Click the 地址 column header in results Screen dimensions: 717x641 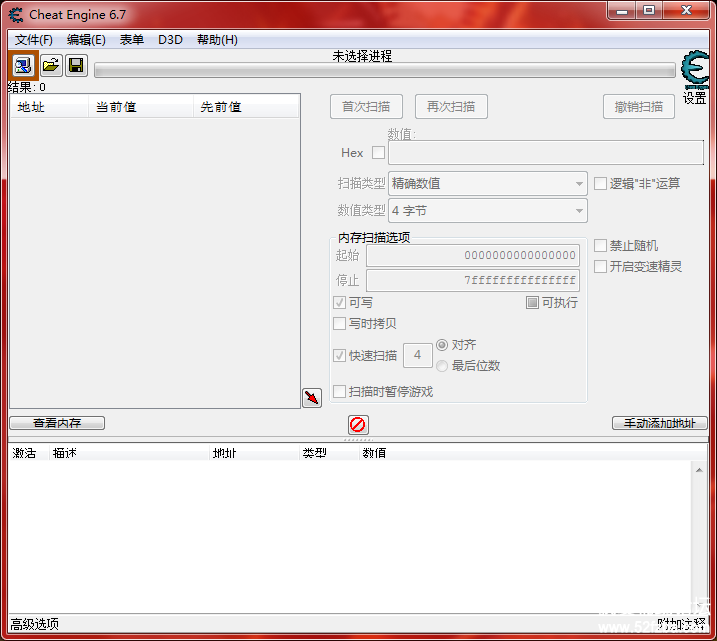tap(49, 107)
